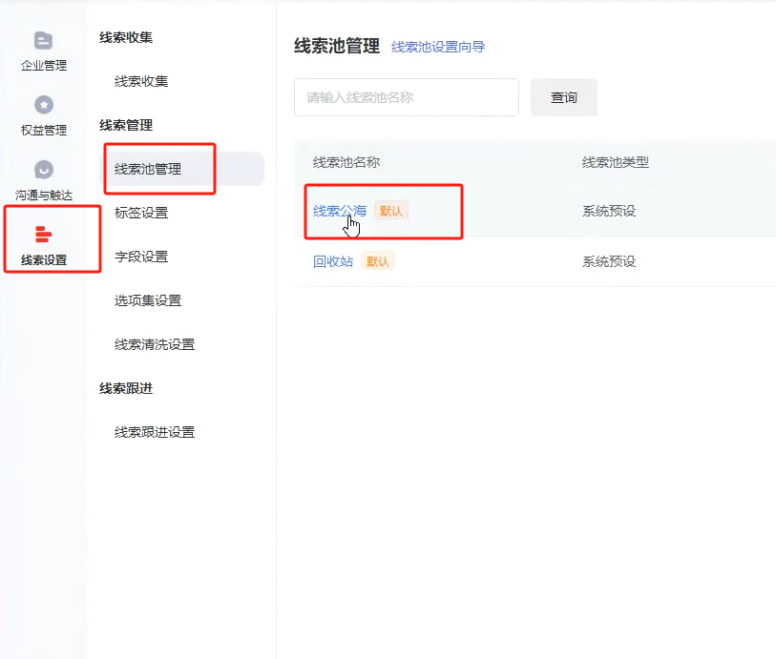Open the 线索公海 pool link
Image resolution: width=776 pixels, height=659 pixels.
click(x=339, y=211)
